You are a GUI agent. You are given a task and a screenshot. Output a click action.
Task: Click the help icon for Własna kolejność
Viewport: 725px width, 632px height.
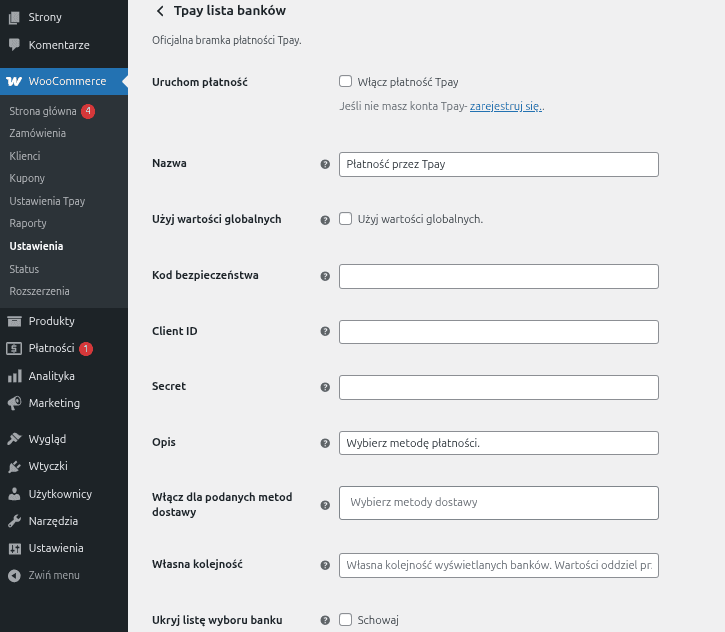point(325,566)
